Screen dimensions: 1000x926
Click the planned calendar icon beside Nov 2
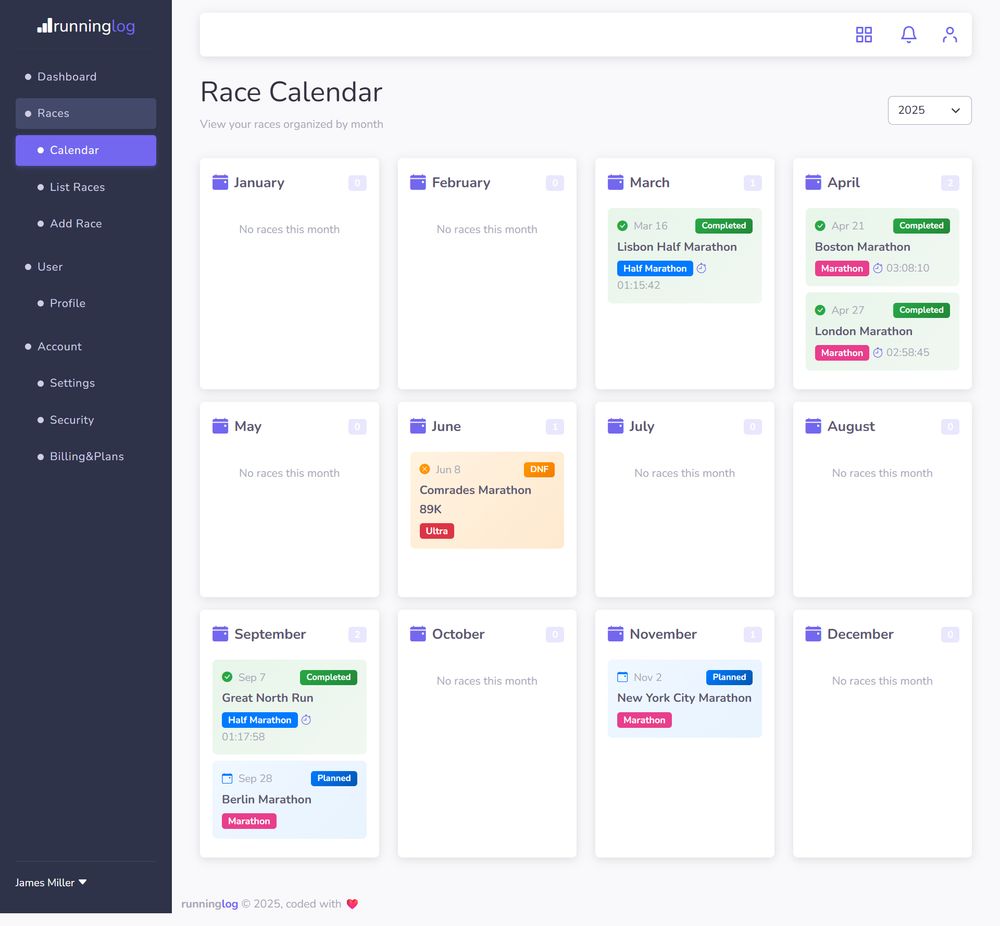click(x=622, y=677)
